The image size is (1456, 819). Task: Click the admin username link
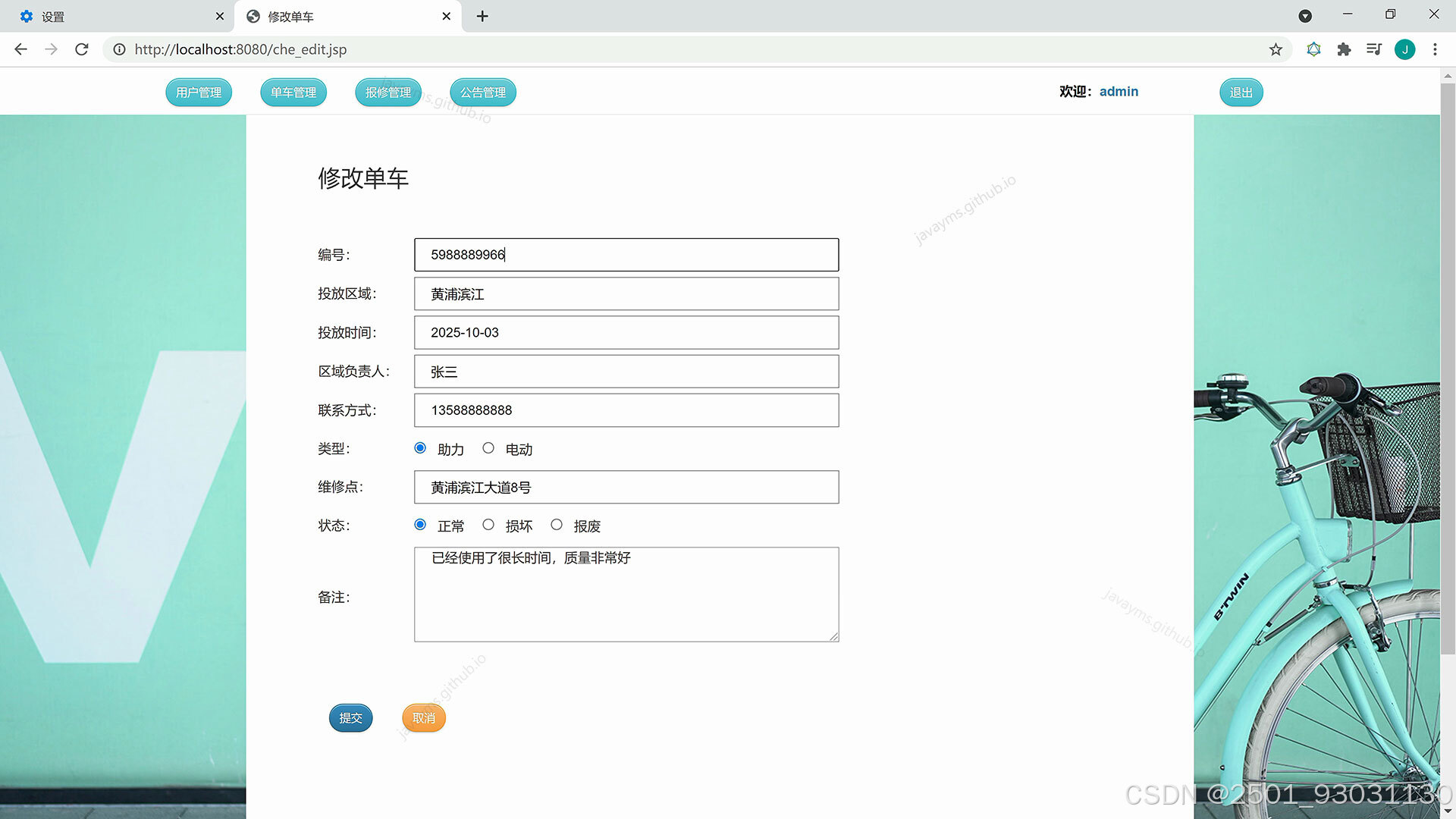pyautogui.click(x=1119, y=91)
